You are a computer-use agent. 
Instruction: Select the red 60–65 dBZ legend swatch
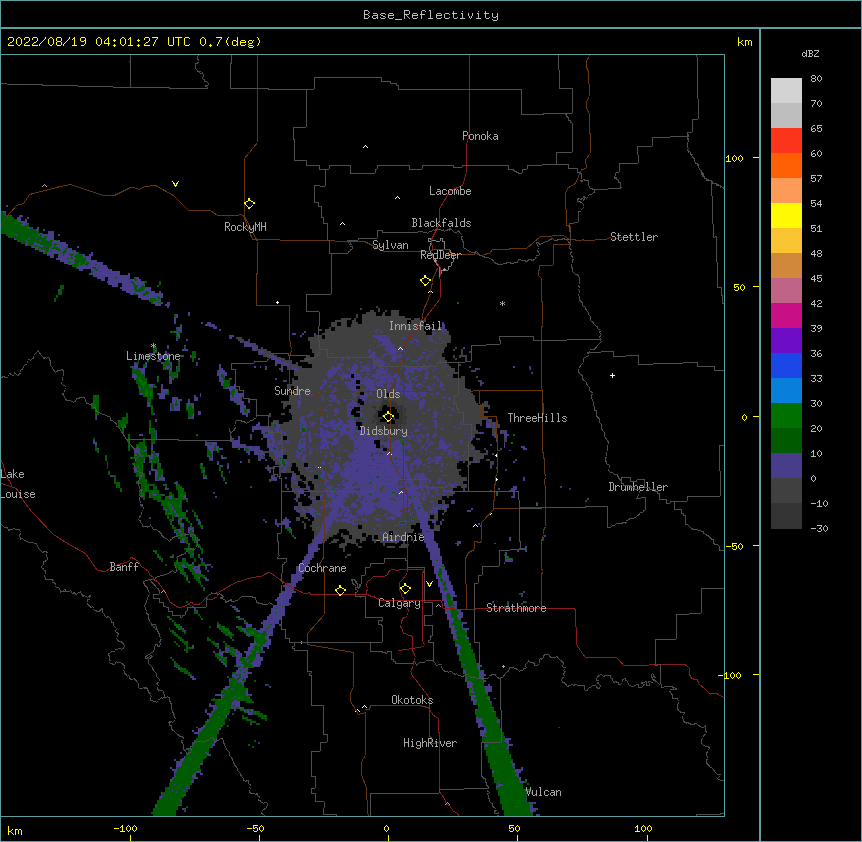pos(786,141)
